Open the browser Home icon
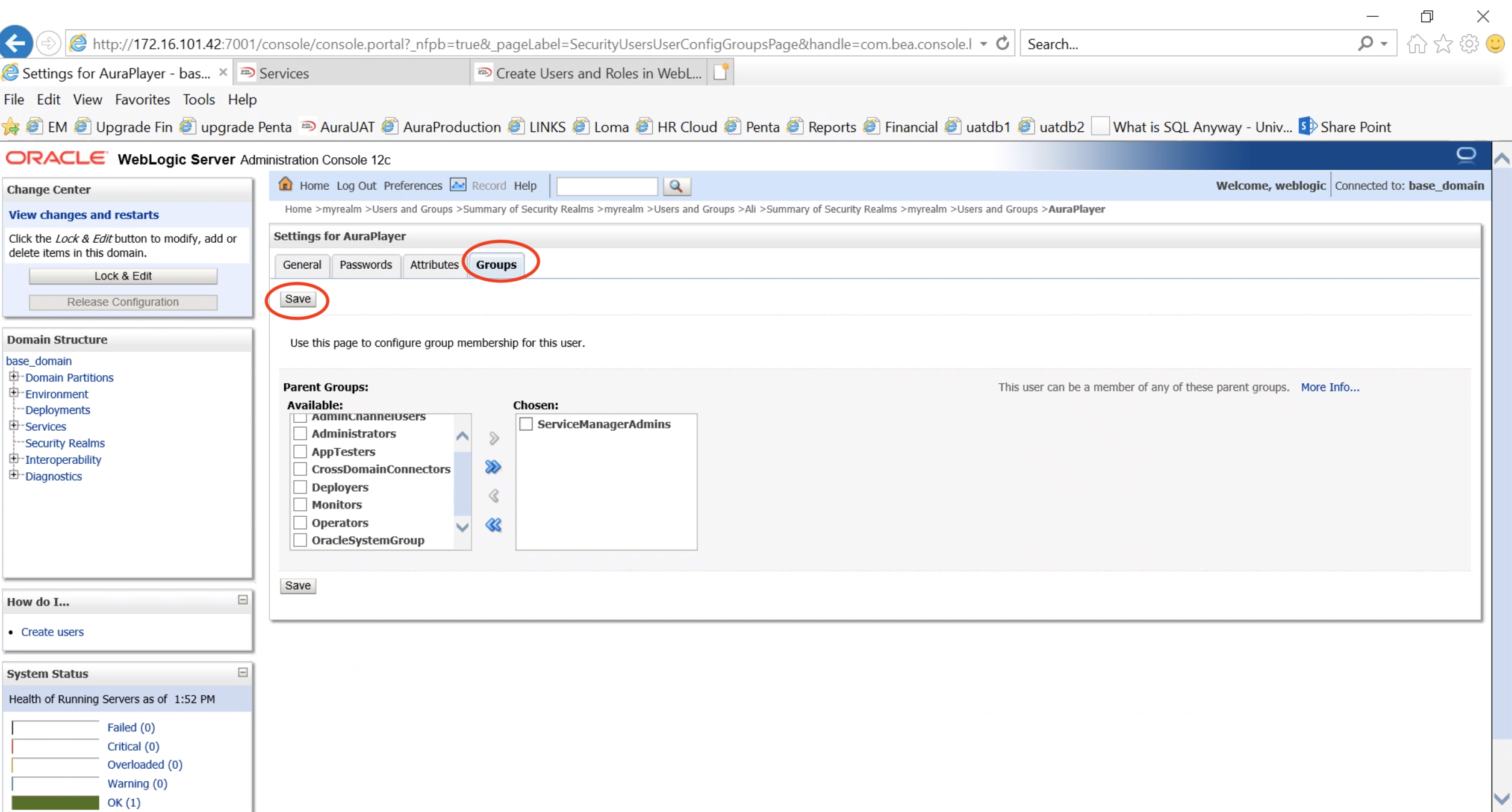Screen dimensions: 1512x812 1416,44
